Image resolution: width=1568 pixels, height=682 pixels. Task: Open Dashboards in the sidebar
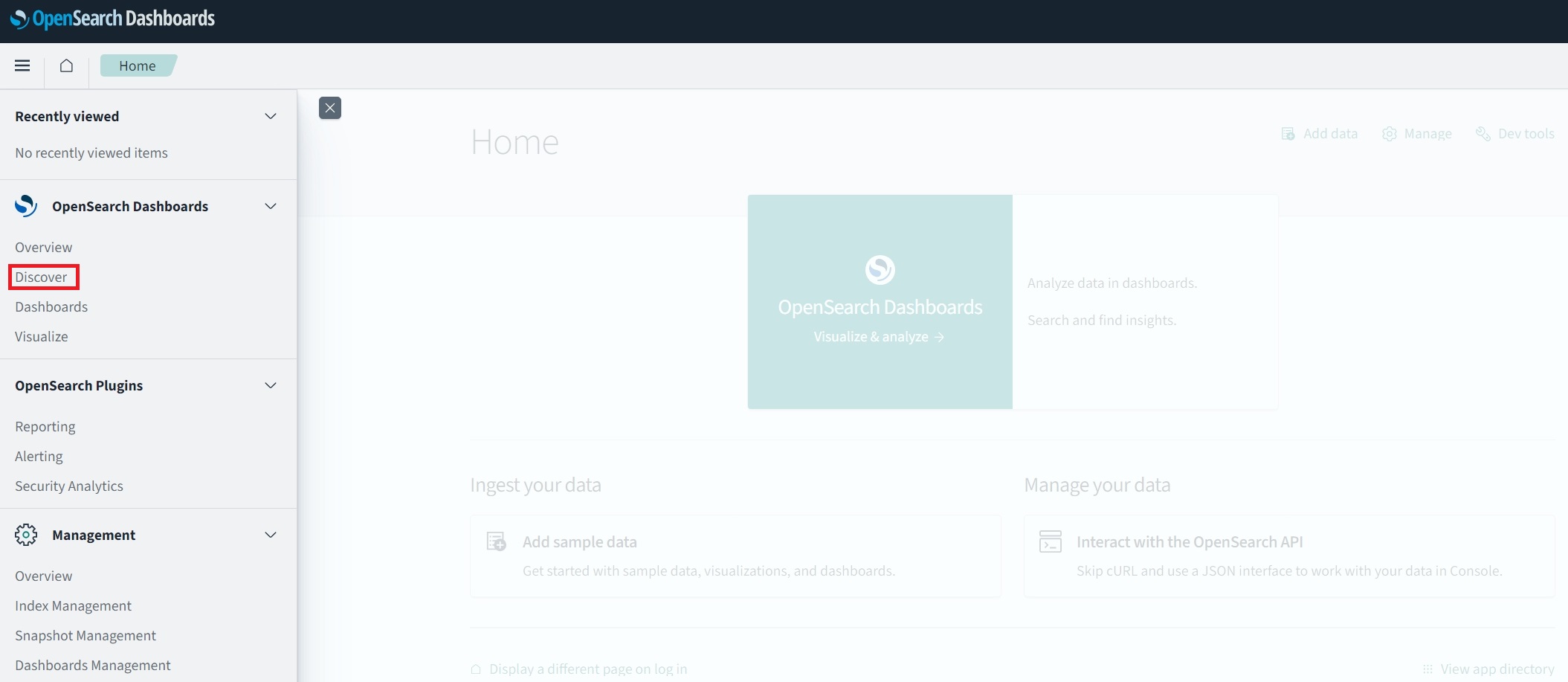click(51, 306)
